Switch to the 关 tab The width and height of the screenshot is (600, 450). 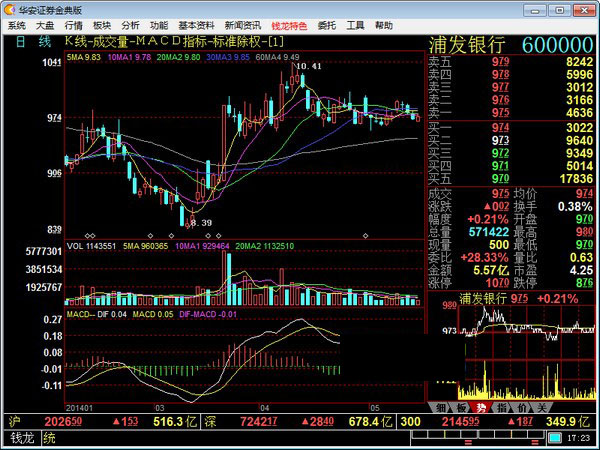click(x=542, y=408)
